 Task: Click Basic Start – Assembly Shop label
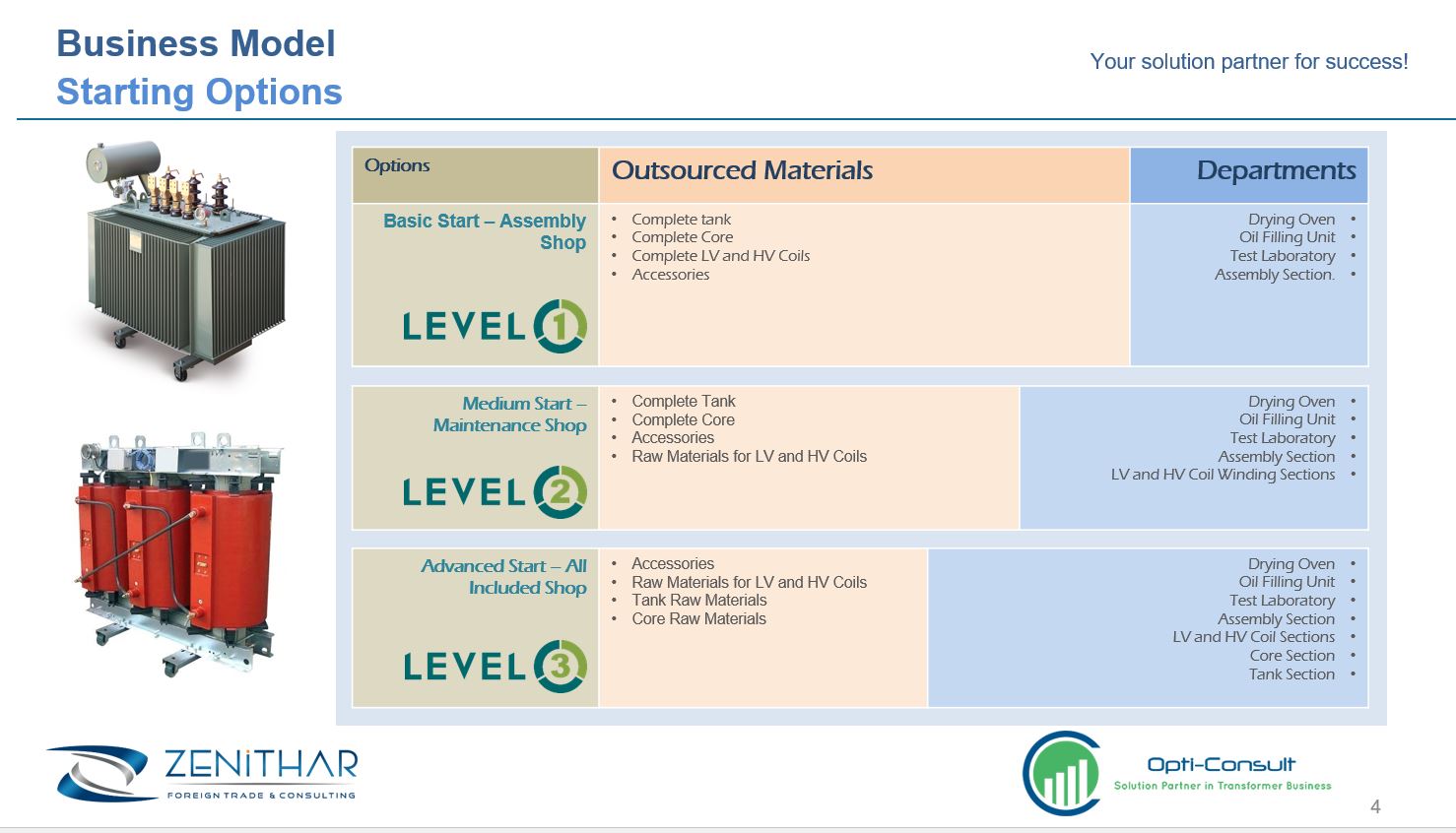[485, 231]
